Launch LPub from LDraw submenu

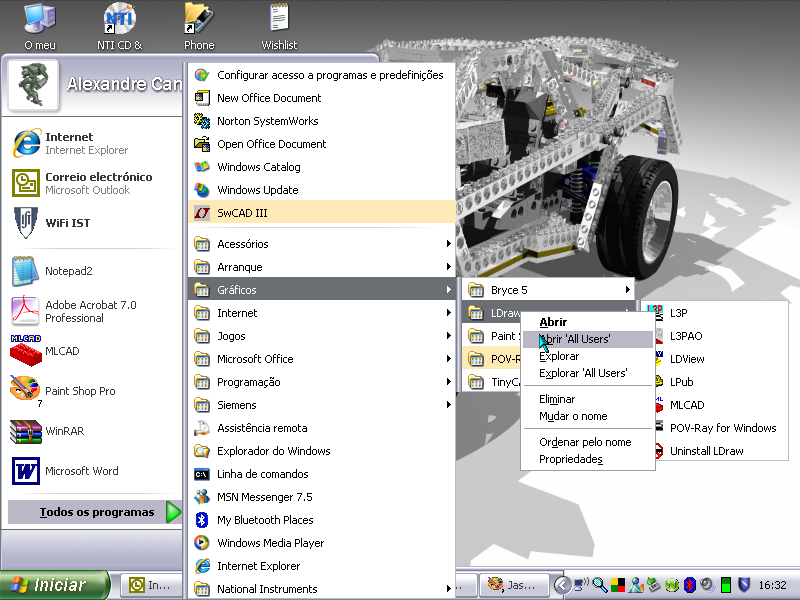coord(721,382)
